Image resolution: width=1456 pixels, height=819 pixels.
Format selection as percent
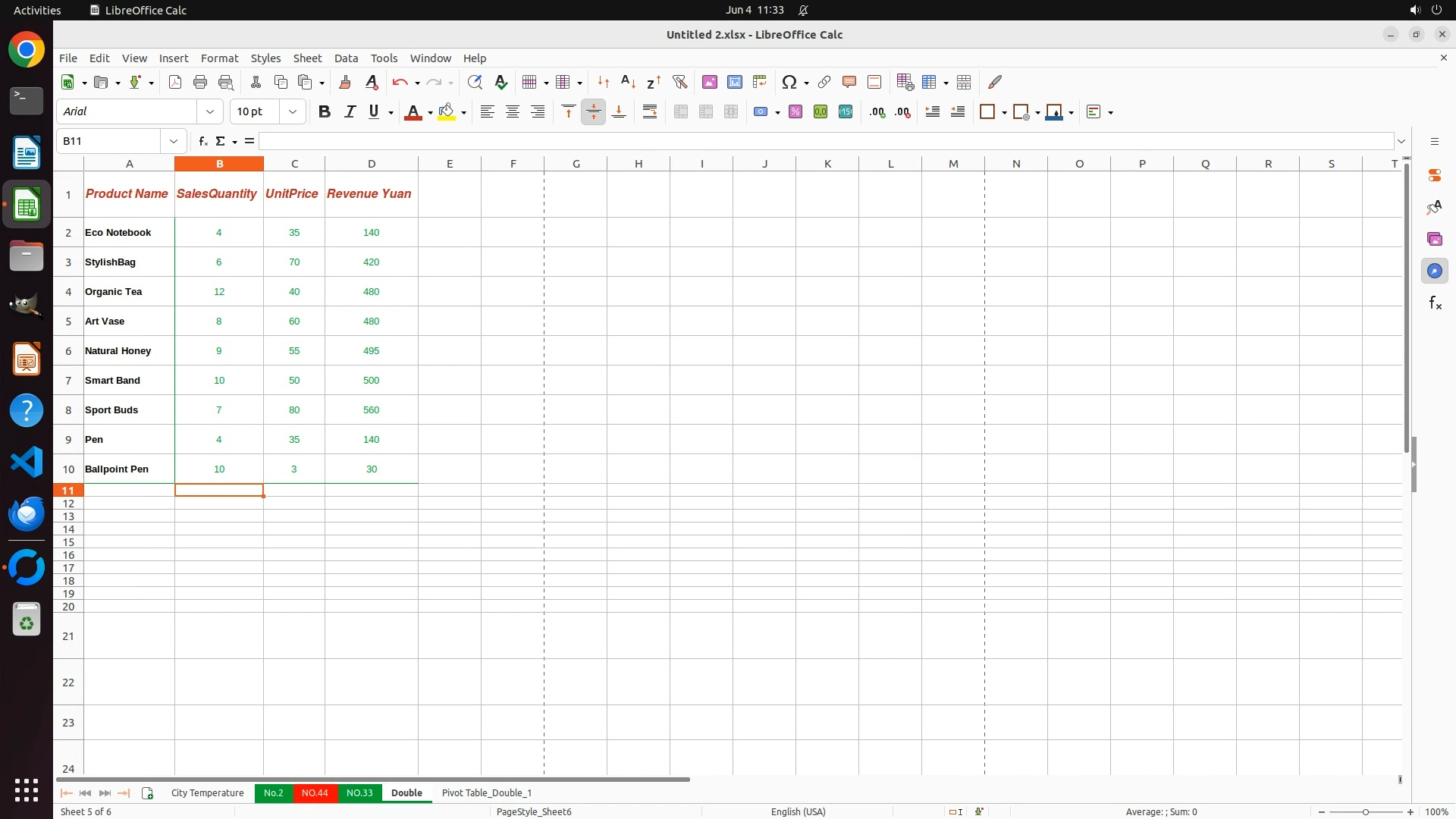[x=795, y=112]
